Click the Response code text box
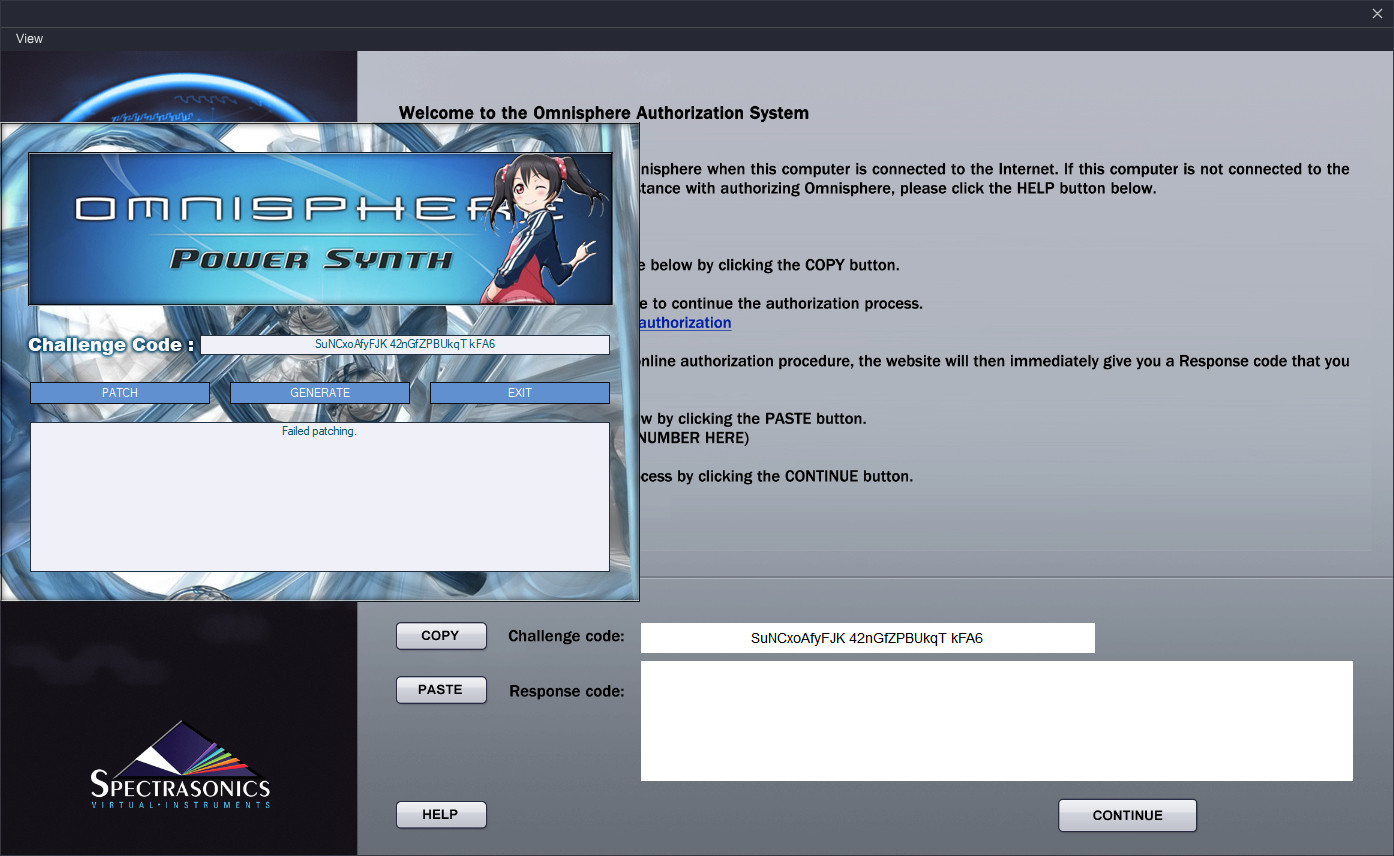Image resolution: width=1394 pixels, height=856 pixels. point(997,721)
